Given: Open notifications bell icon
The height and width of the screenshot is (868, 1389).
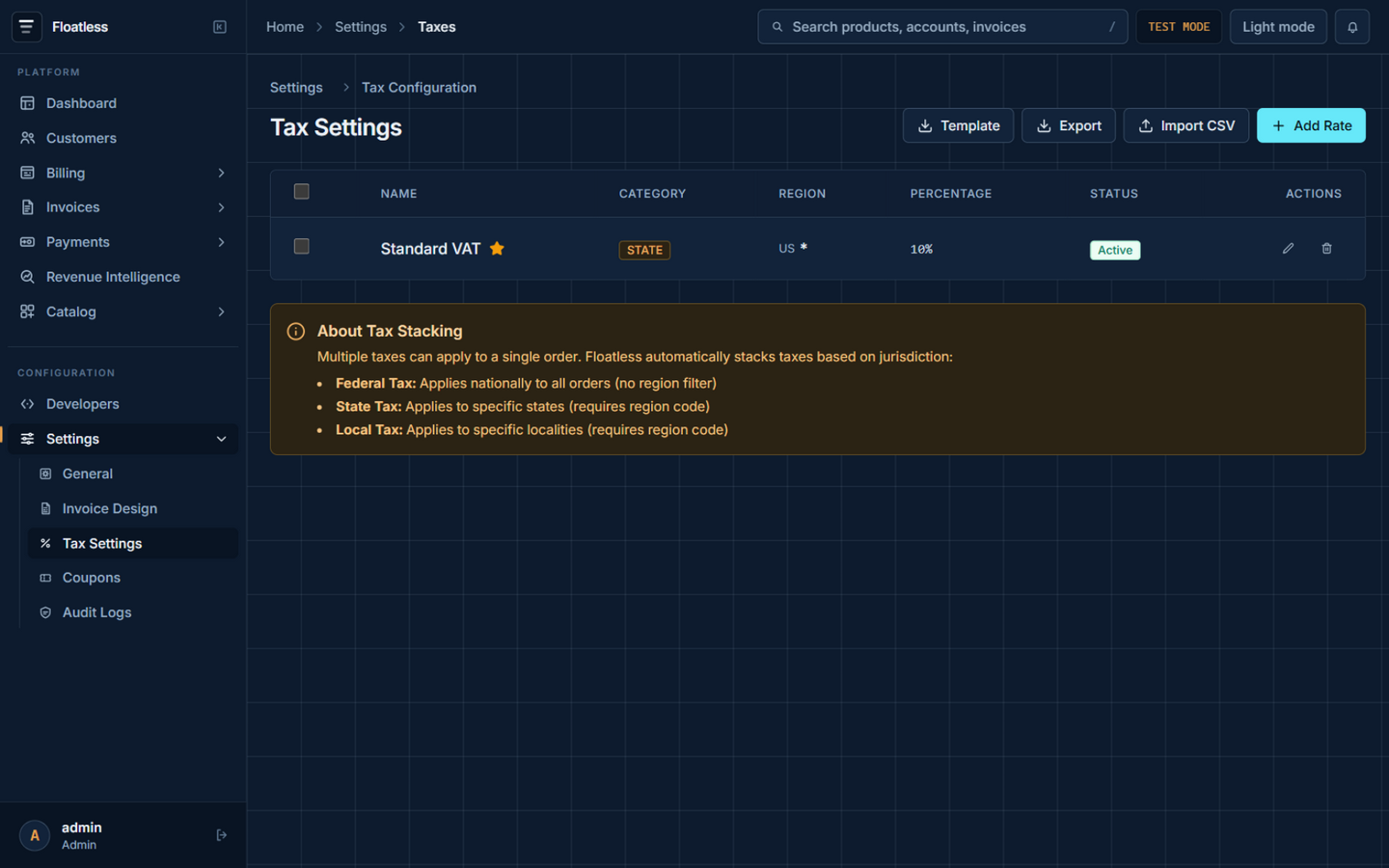Looking at the screenshot, I should click(x=1352, y=27).
